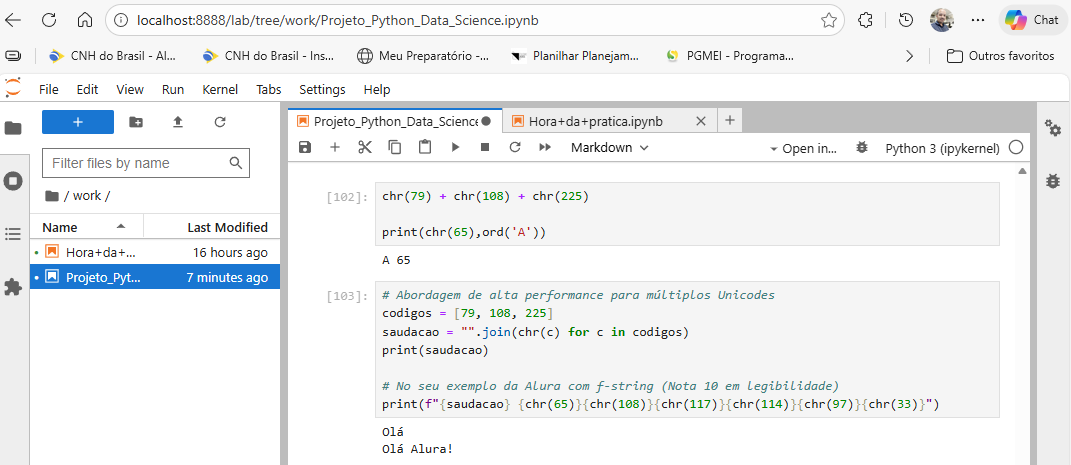The width and height of the screenshot is (1071, 465).
Task: Run the selected cell with the play icon
Action: [455, 147]
